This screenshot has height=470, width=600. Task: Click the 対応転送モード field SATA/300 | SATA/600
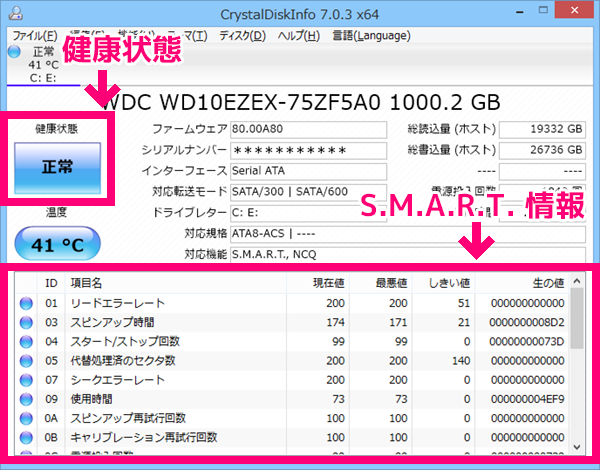pyautogui.click(x=308, y=192)
